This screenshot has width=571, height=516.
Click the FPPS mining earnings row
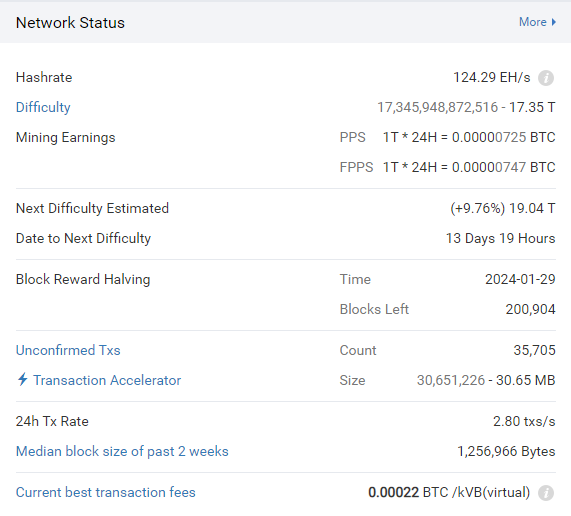point(448,167)
